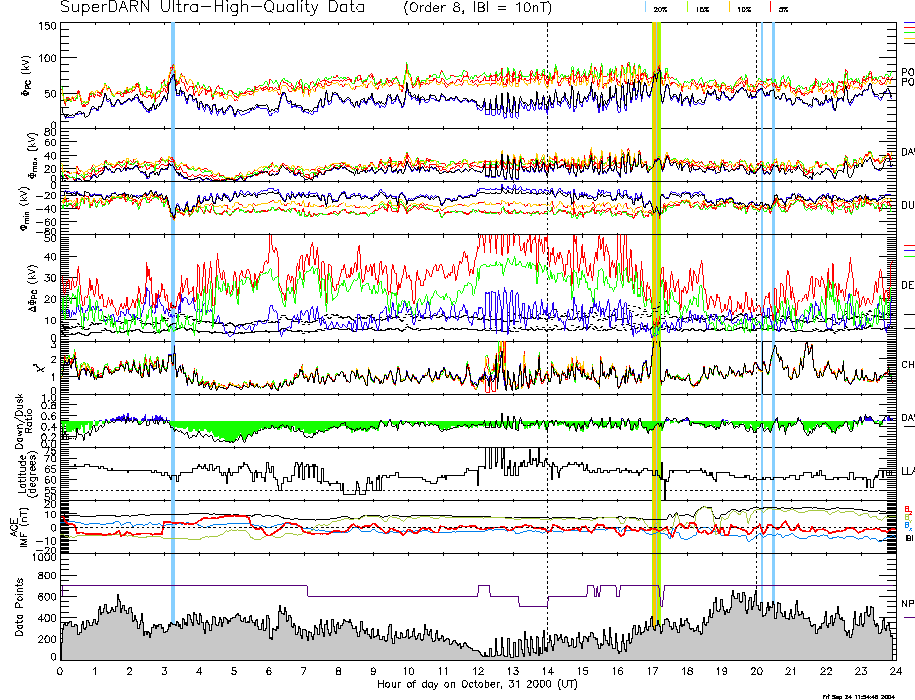Click the red 'Bz' legend label

(x=908, y=509)
